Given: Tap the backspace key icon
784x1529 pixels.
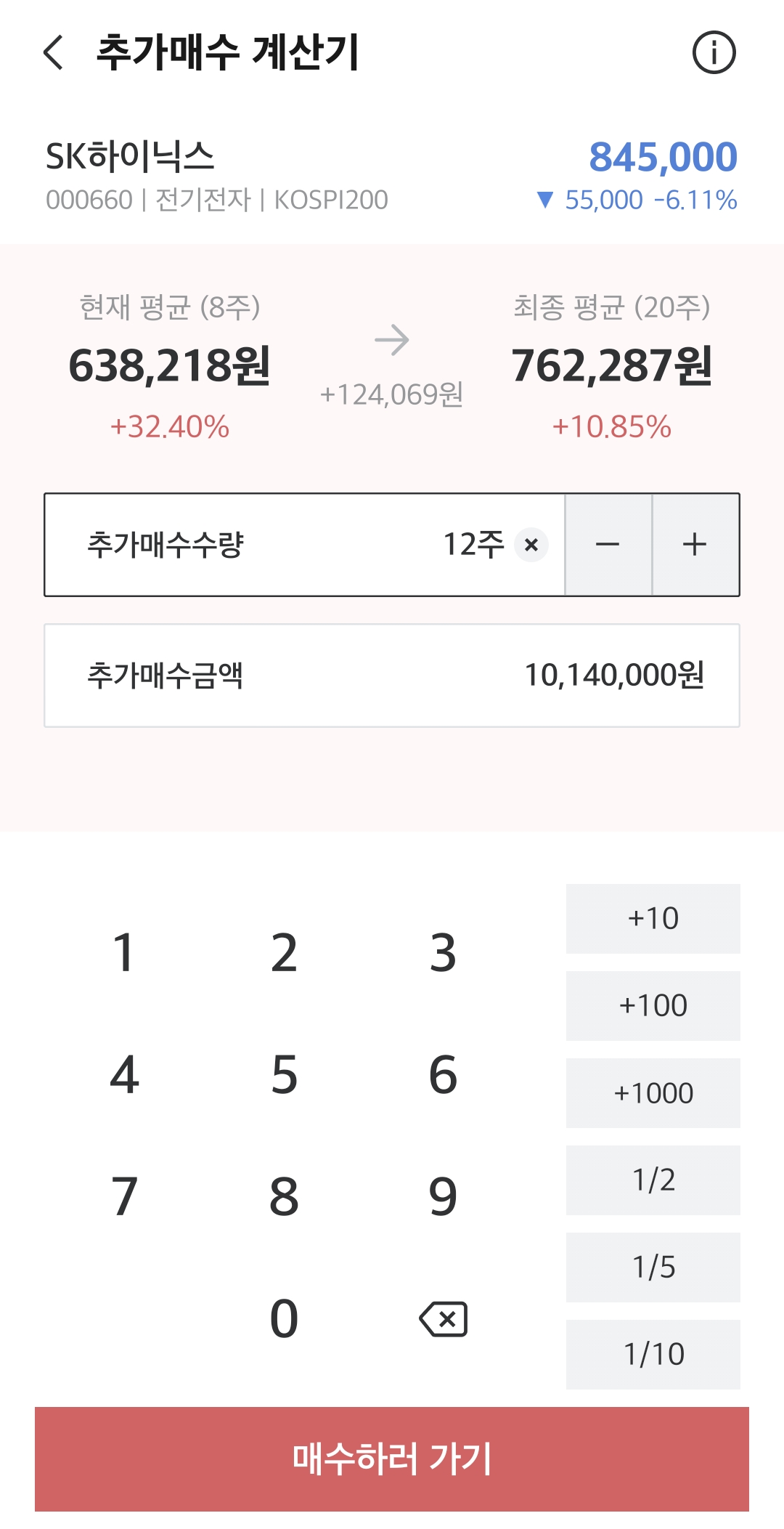Looking at the screenshot, I should (444, 1319).
